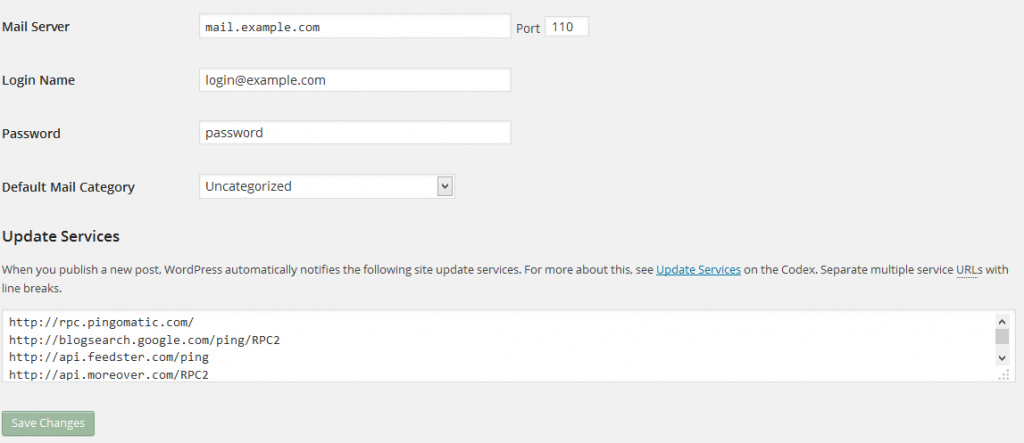
Task: Click the Default Mail Category label
Action: click(x=69, y=187)
